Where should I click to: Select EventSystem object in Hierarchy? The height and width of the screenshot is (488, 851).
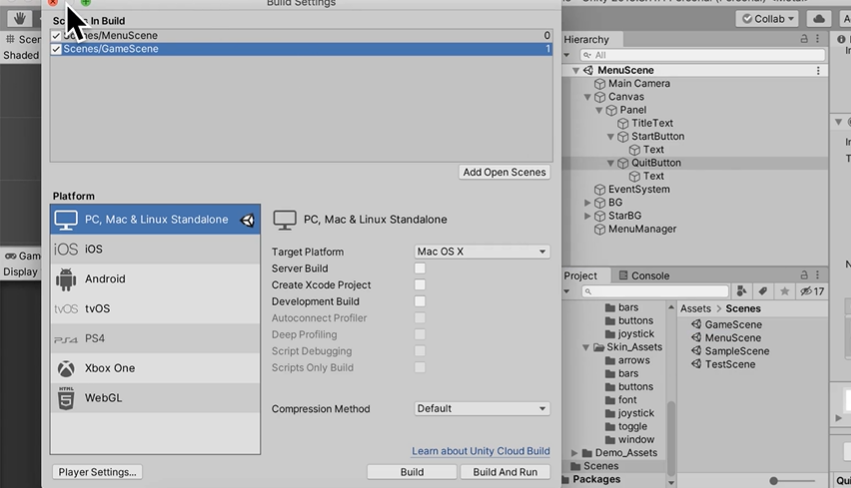(x=638, y=189)
